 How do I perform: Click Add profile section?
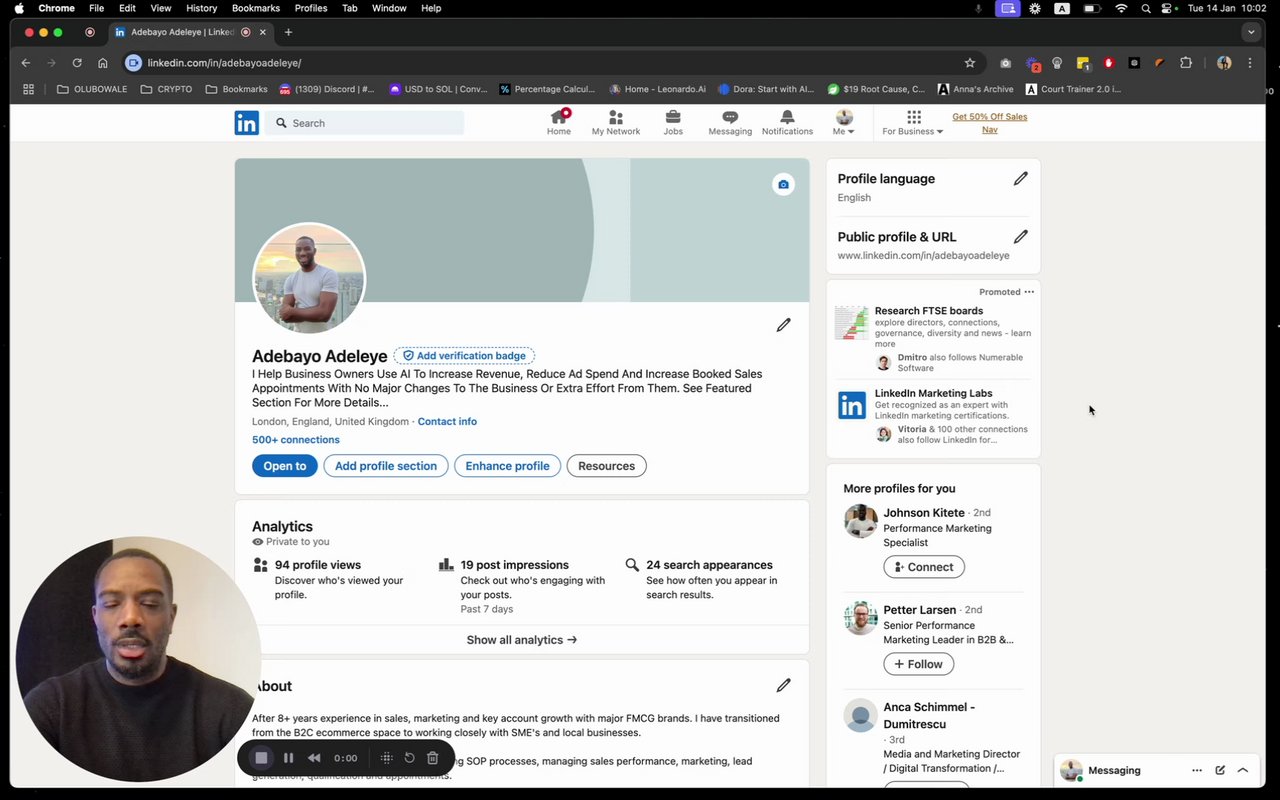(x=386, y=466)
